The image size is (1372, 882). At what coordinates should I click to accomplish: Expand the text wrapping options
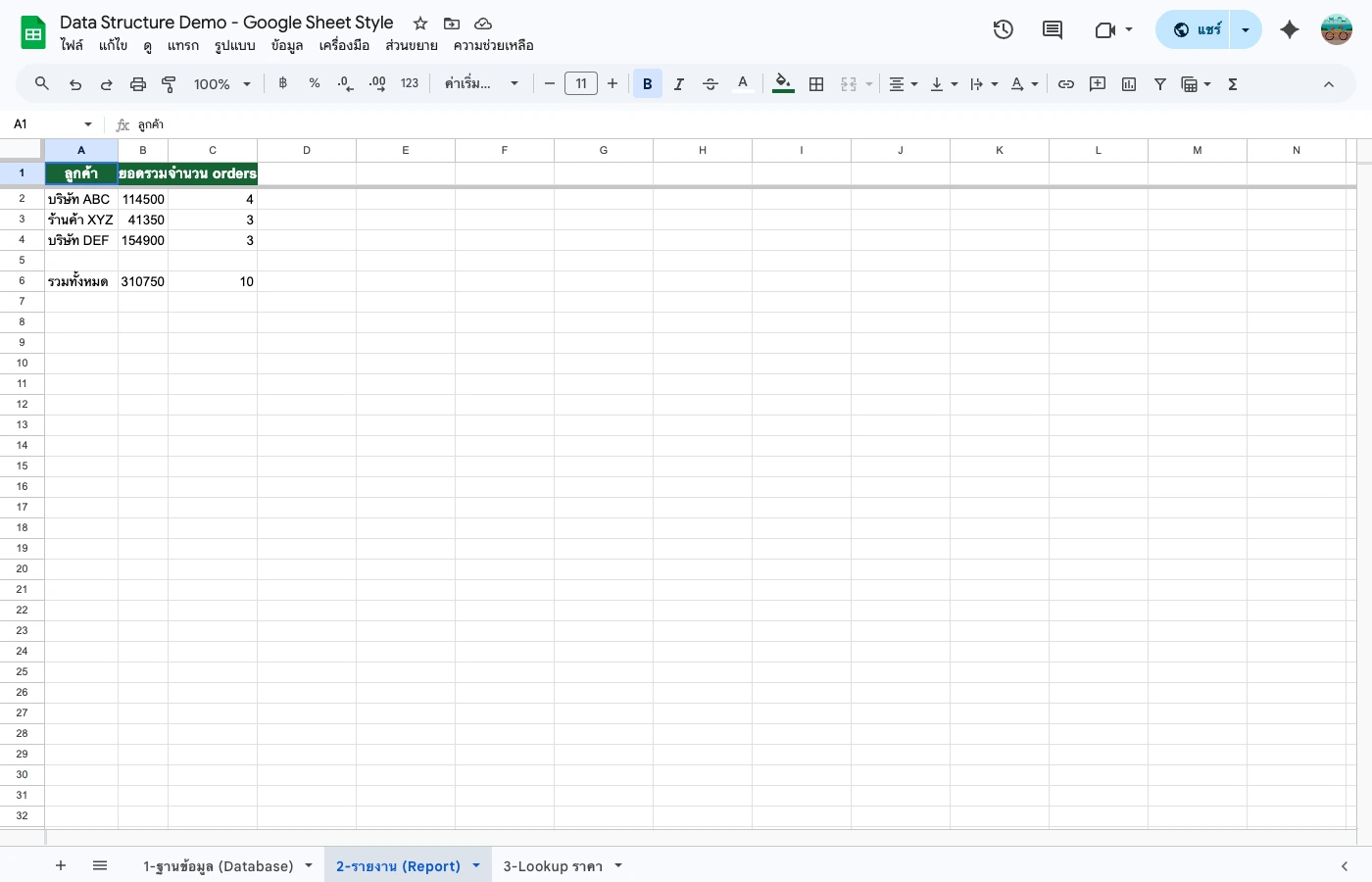coord(994,83)
